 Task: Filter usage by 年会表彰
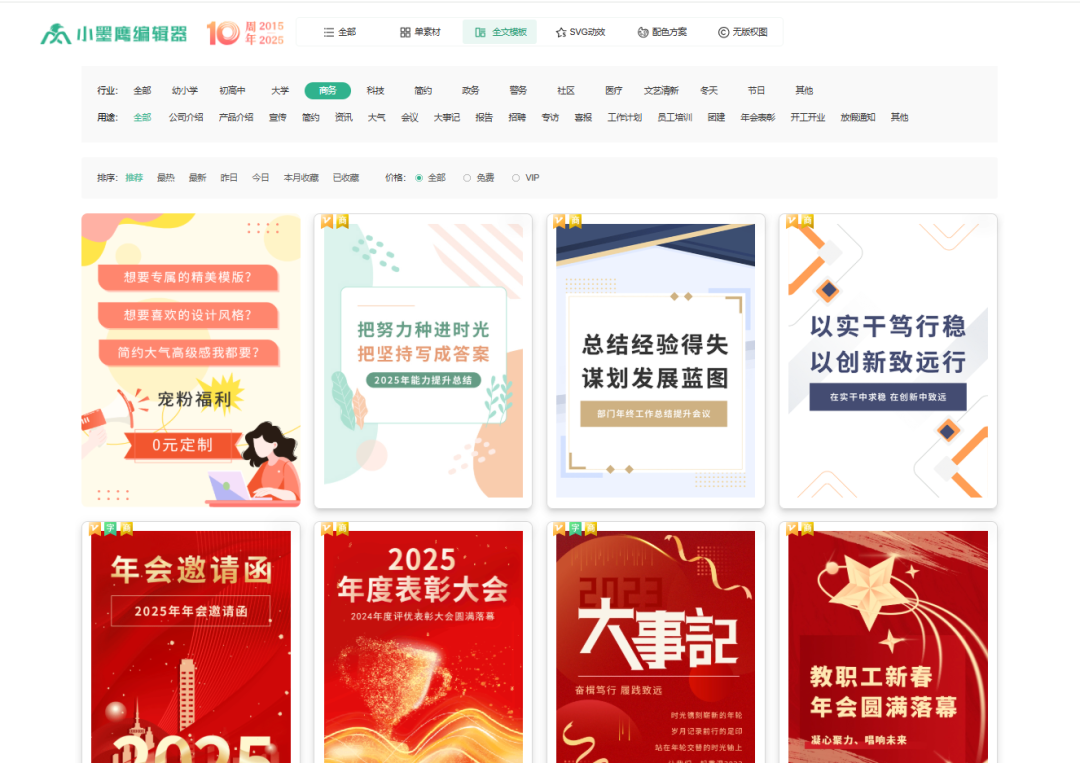point(757,118)
